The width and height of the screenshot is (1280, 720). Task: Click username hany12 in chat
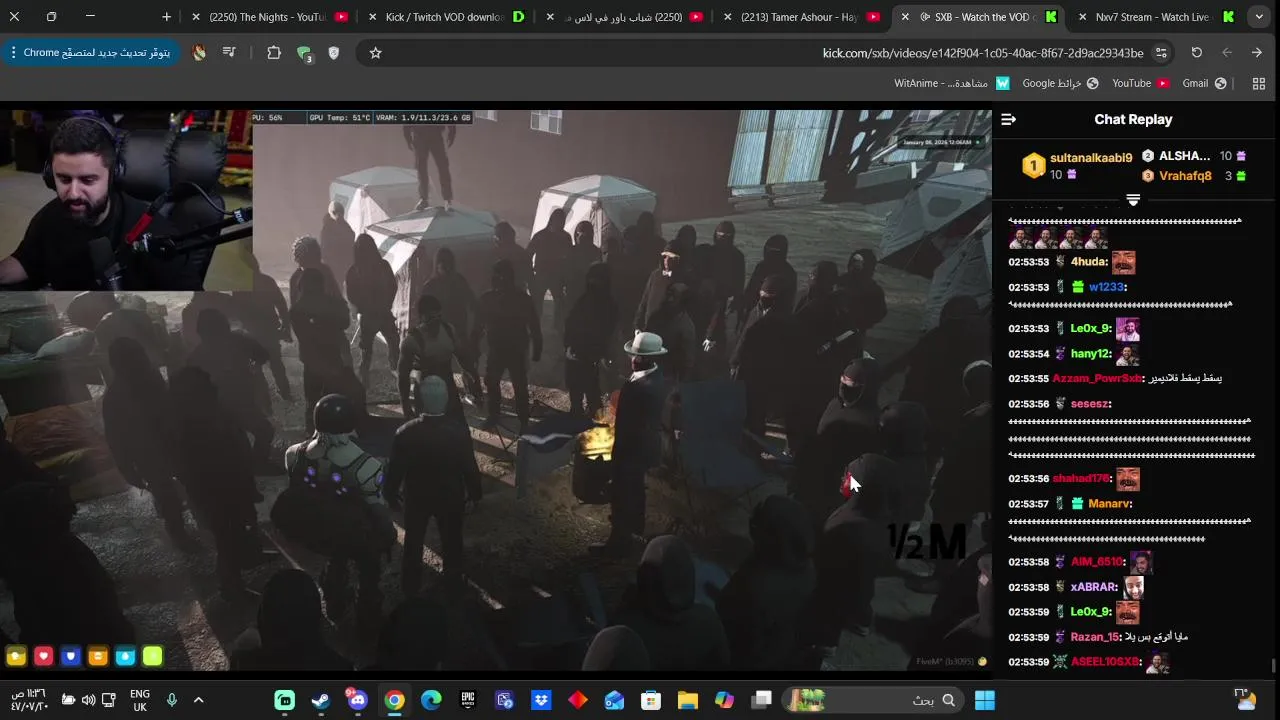1090,354
